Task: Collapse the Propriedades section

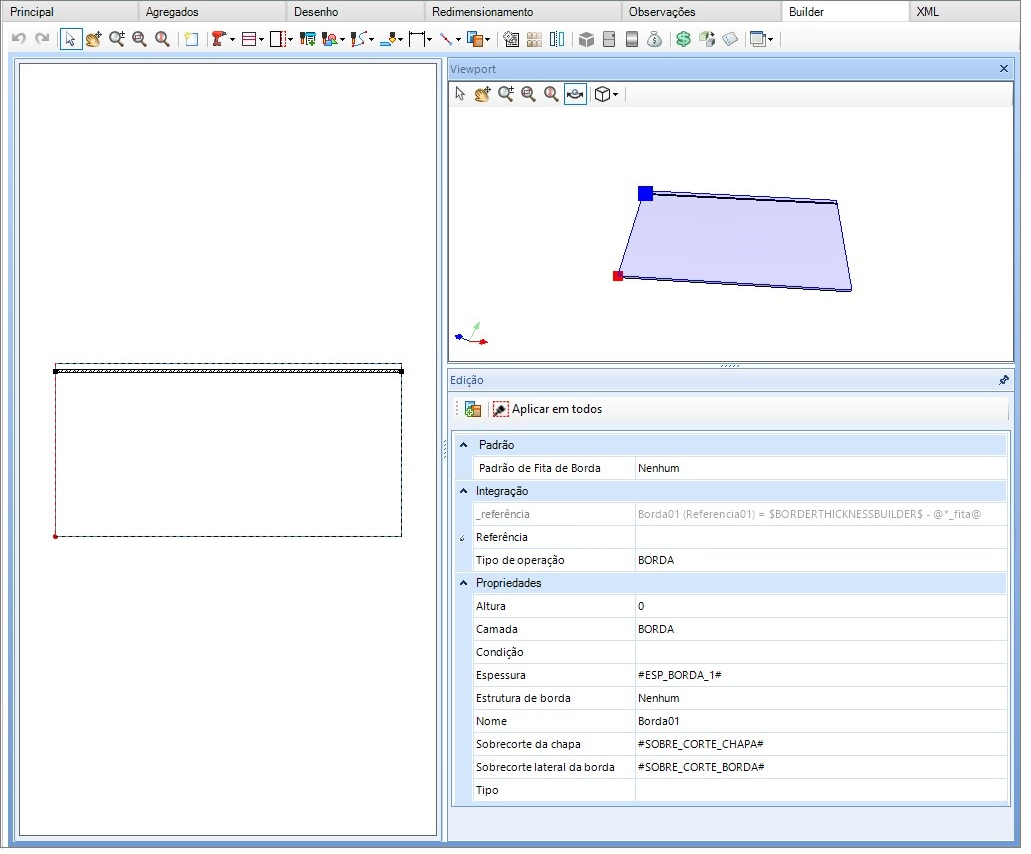Action: click(x=464, y=583)
